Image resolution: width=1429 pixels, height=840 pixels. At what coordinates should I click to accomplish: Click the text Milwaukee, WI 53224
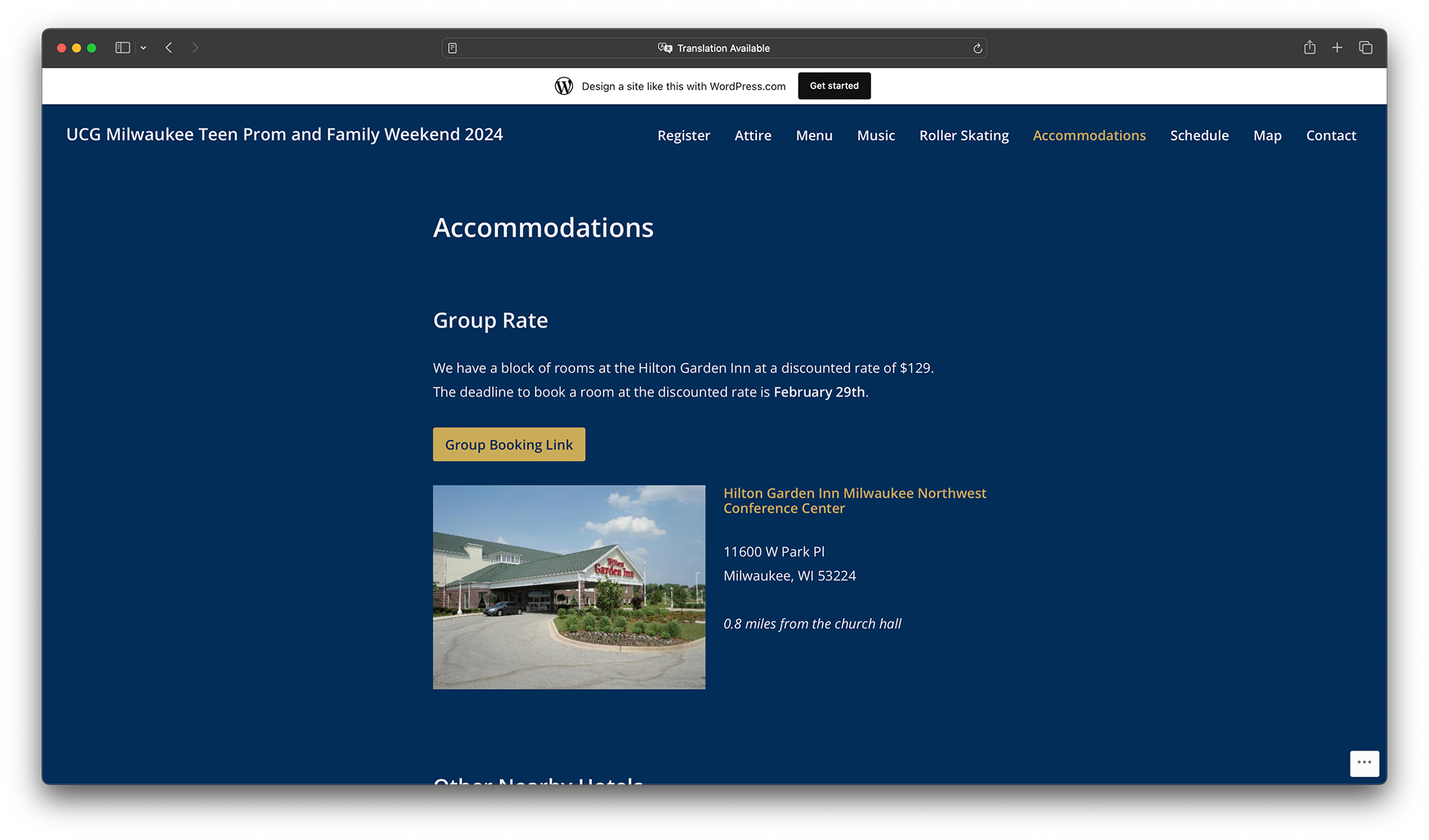point(790,576)
